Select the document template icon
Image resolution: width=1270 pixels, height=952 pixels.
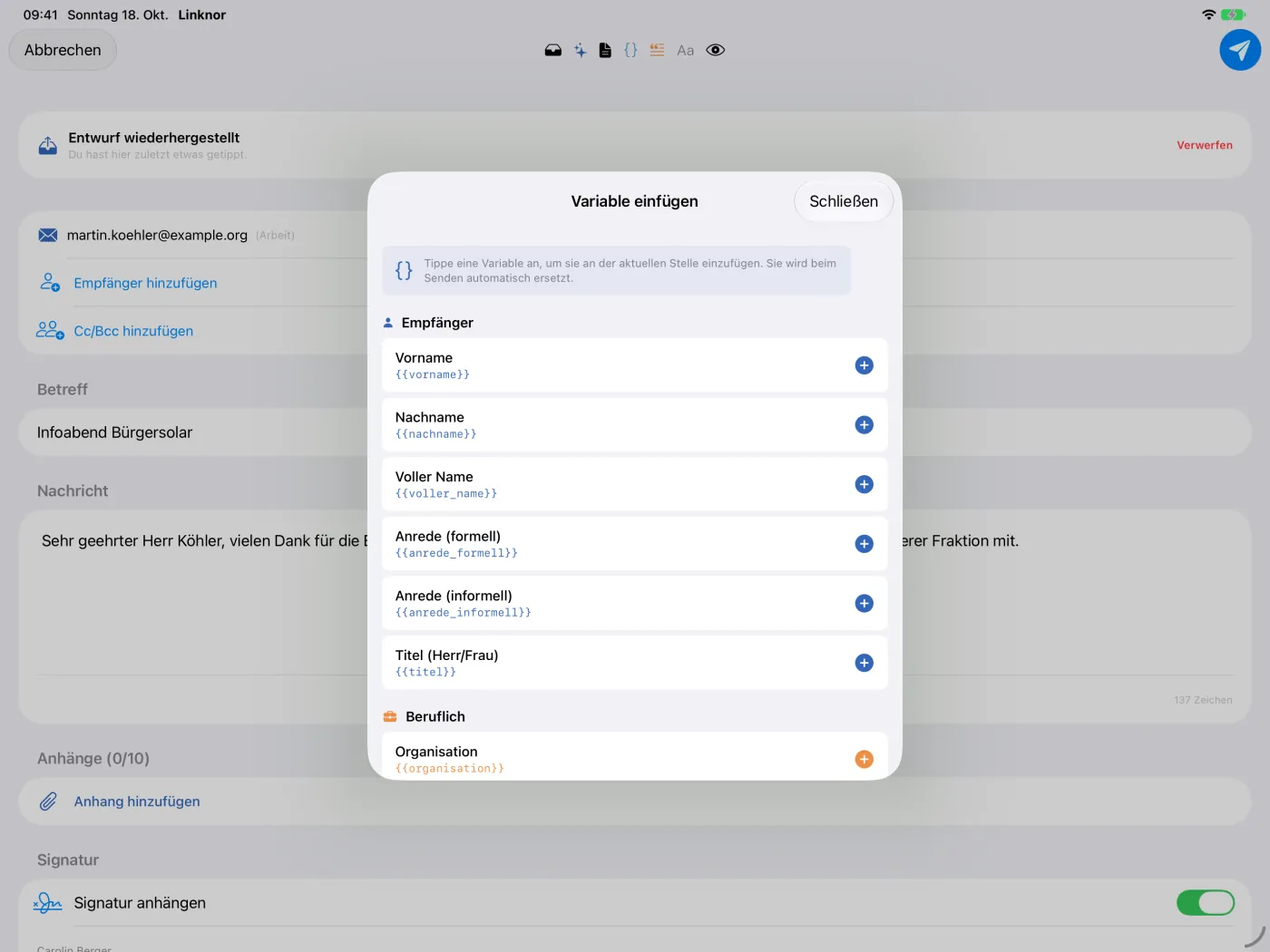[x=605, y=51]
